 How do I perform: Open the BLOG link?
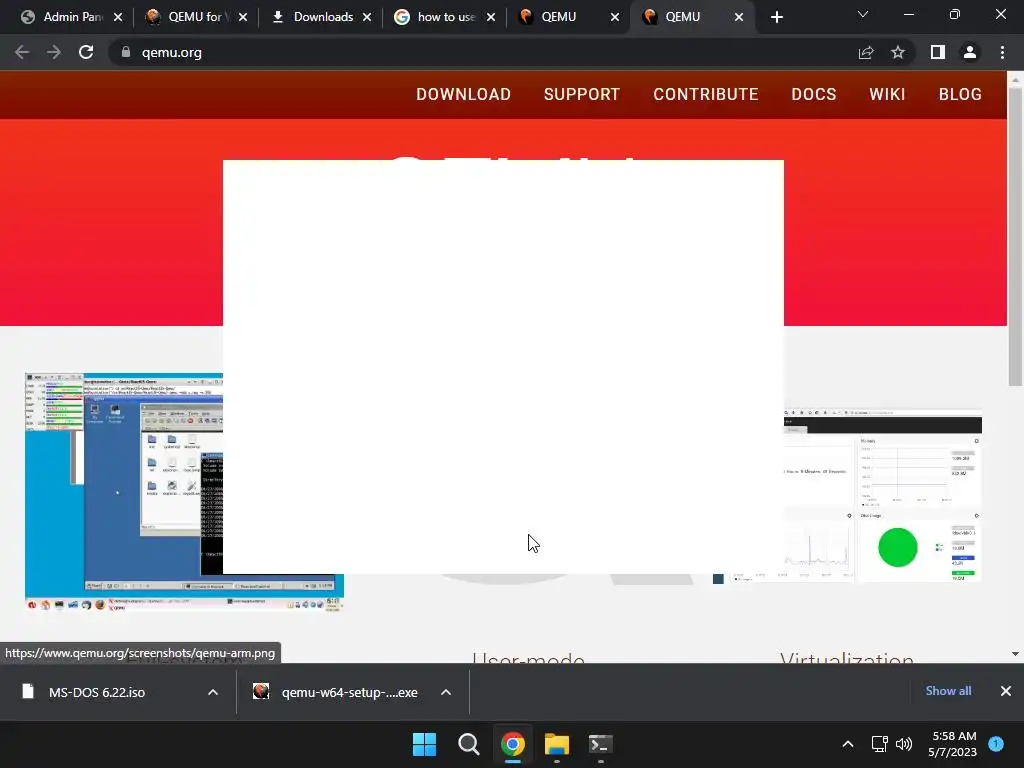pyautogui.click(x=960, y=94)
